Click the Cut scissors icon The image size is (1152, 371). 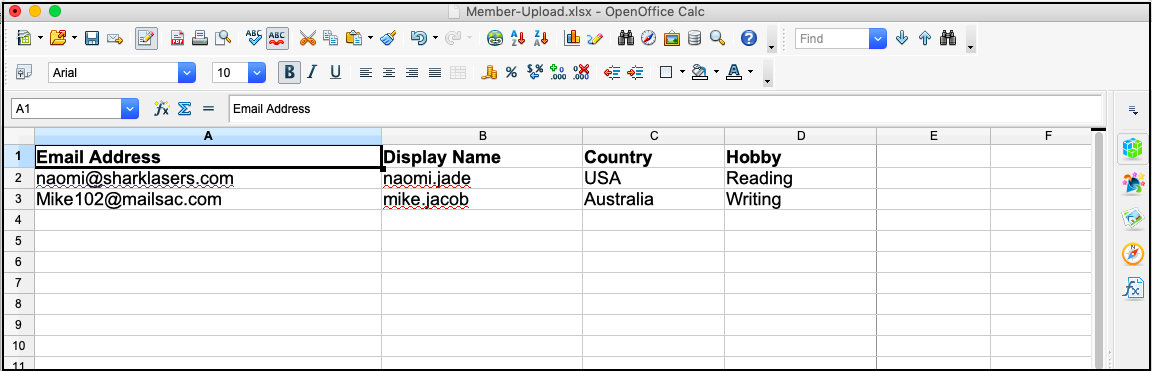click(308, 38)
